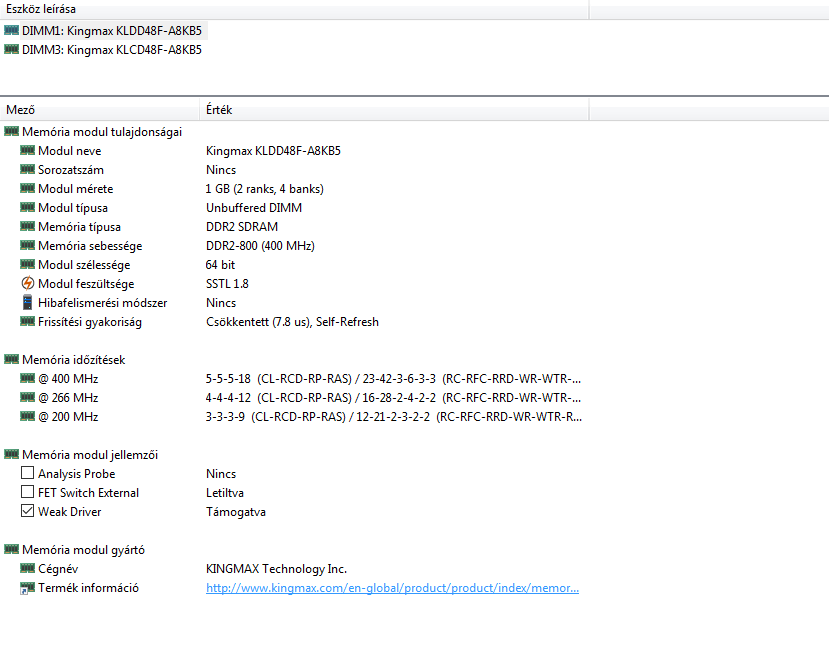Select the value SSTL 1.8
The image size is (829, 650).
pos(227,284)
